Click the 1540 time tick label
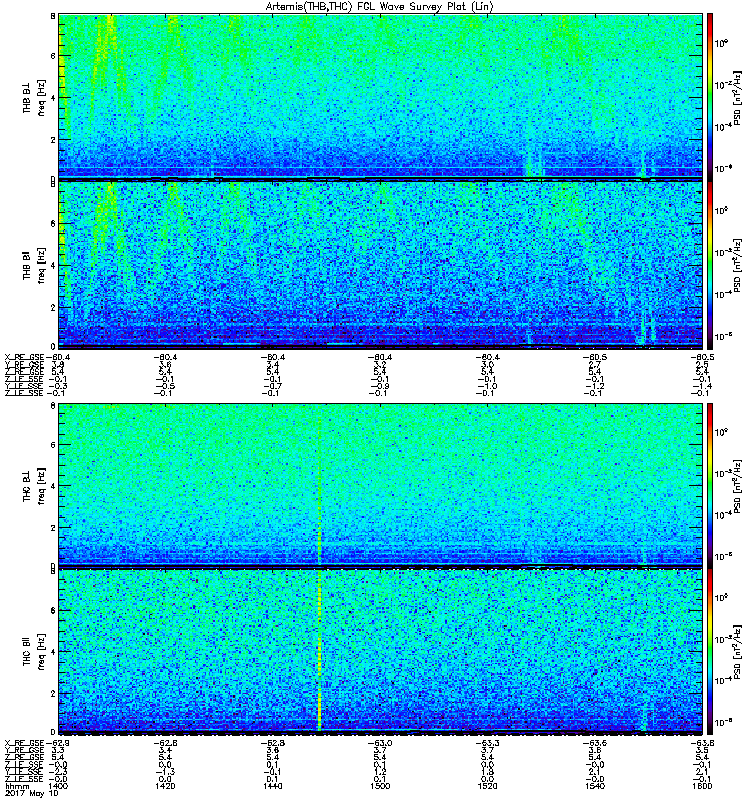The image size is (750, 800). pyautogui.click(x=595, y=786)
